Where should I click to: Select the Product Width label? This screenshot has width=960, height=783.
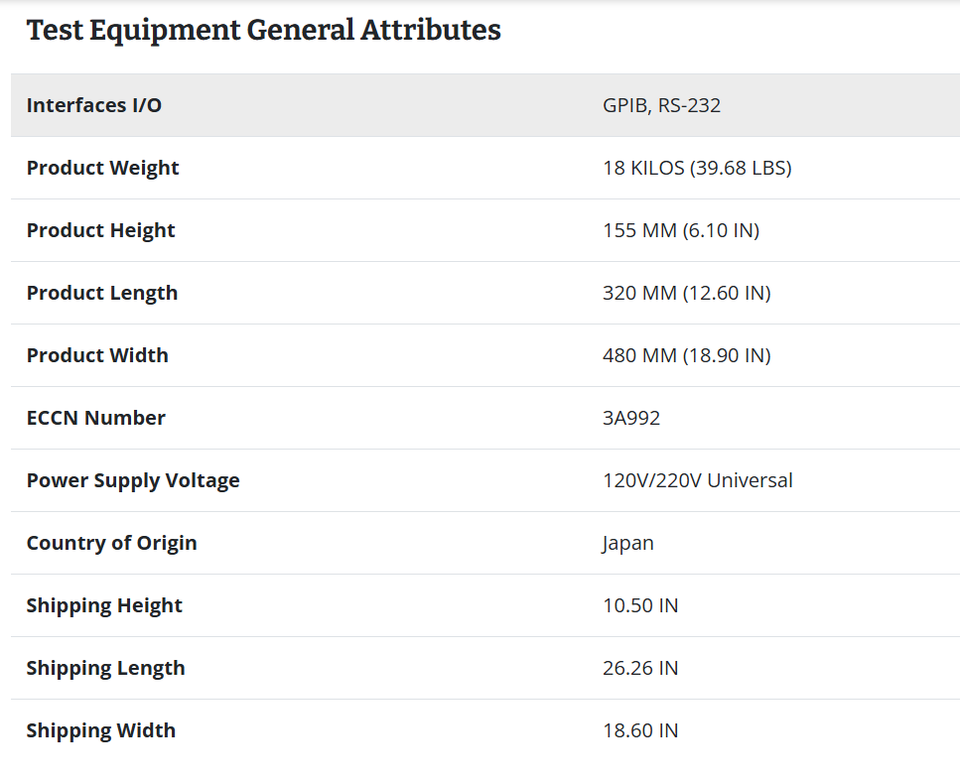[x=97, y=356]
